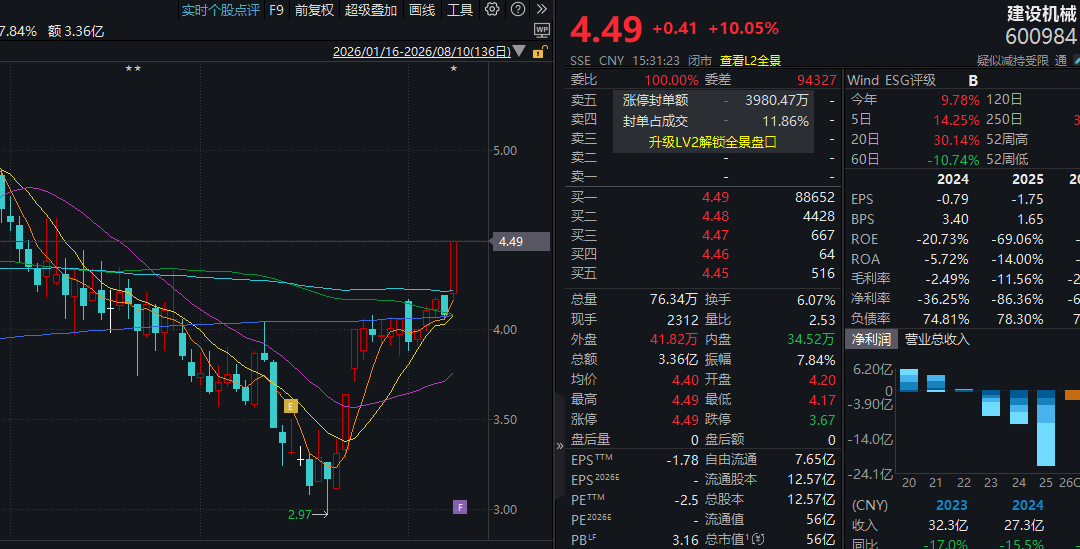This screenshot has height=549, width=1080.
Task: Toggle the orange date-range lock icon
Action: pyautogui.click(x=540, y=52)
